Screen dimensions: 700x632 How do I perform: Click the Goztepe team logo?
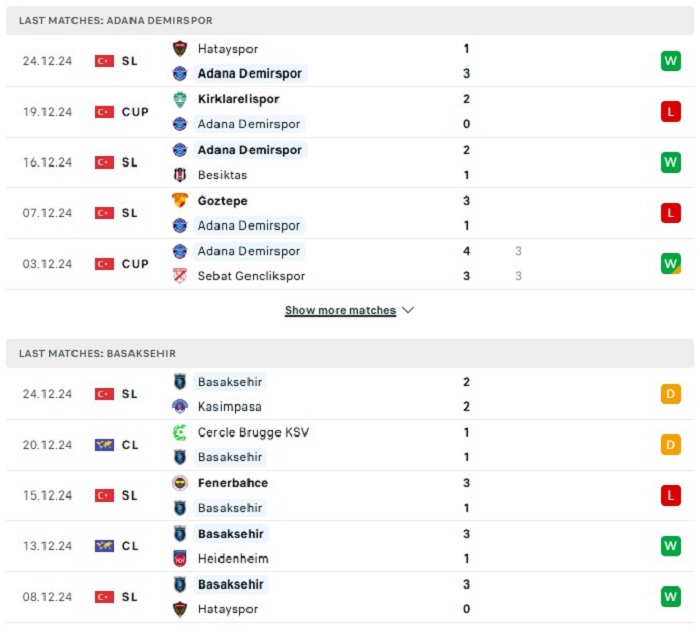pos(180,200)
